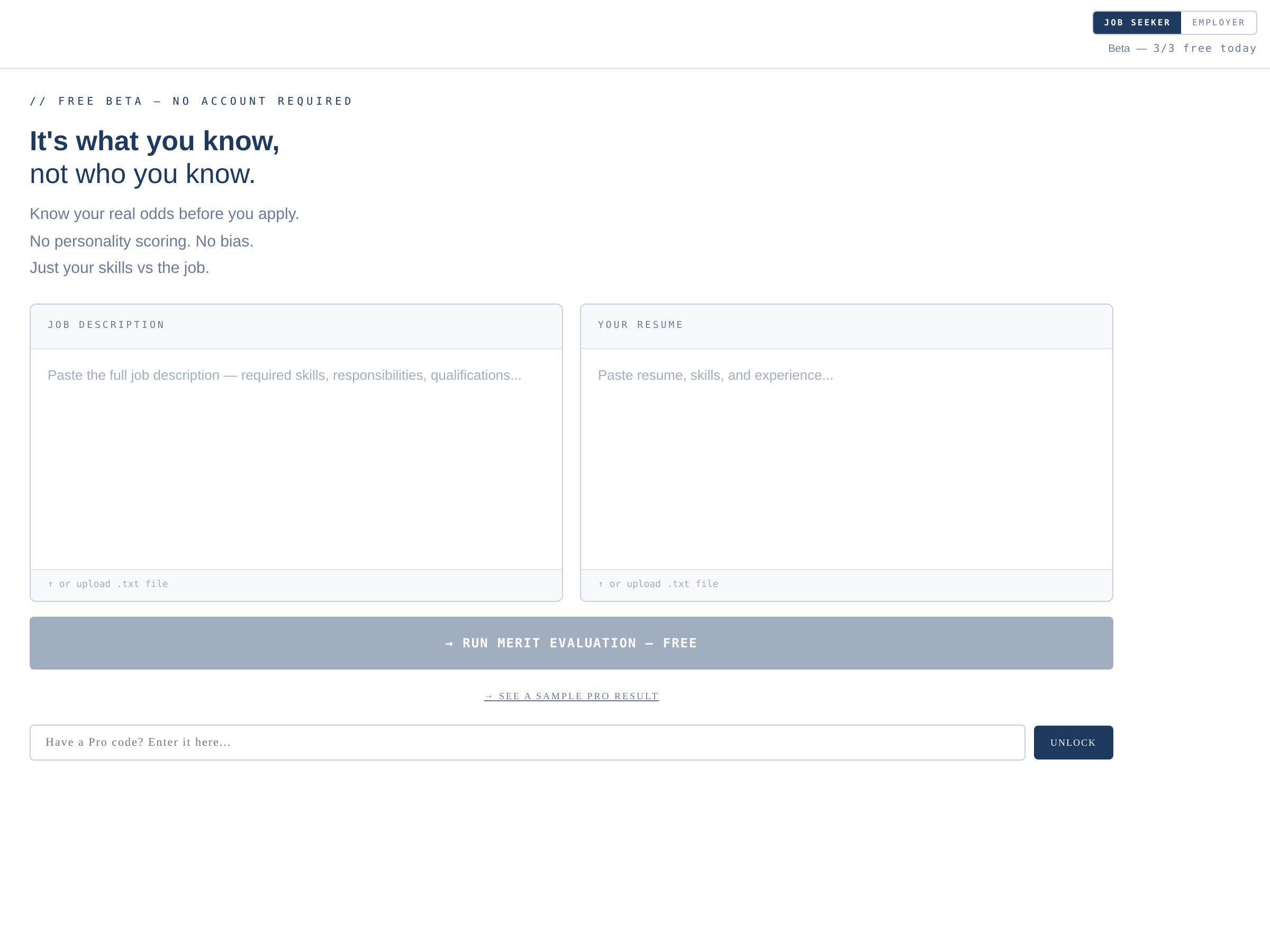Click the 'not who you know.' headline line
This screenshot has height=952, width=1270.
pos(142,174)
